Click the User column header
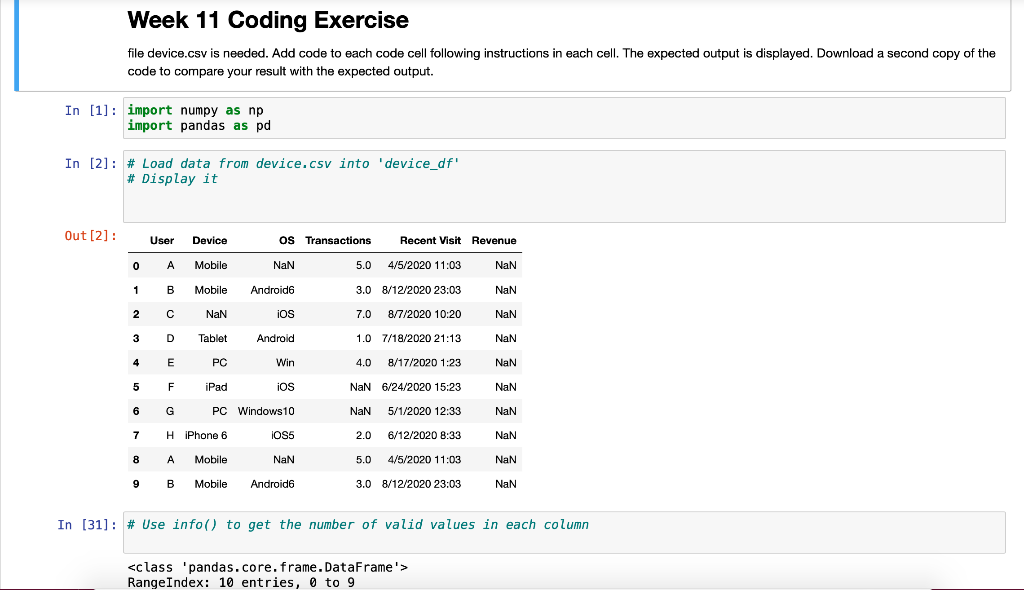Viewport: 1024px width, 590px height. (162, 240)
